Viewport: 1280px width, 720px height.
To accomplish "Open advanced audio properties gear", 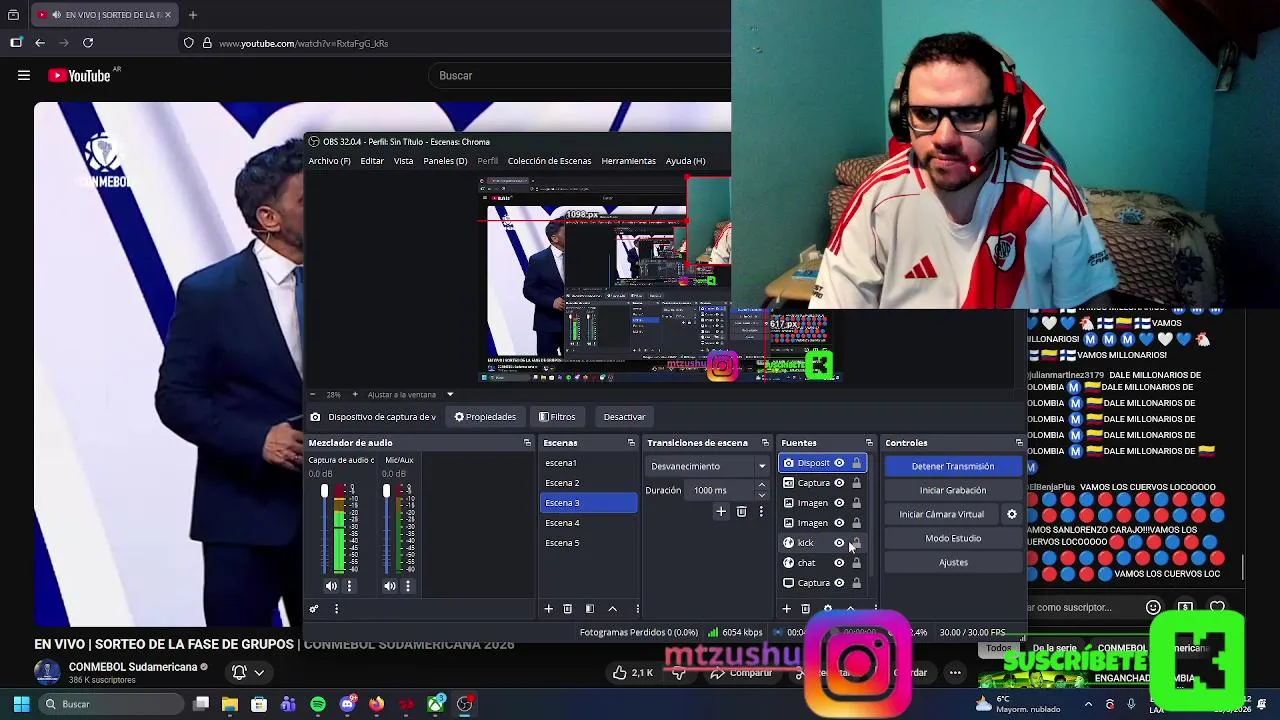I will tap(314, 609).
